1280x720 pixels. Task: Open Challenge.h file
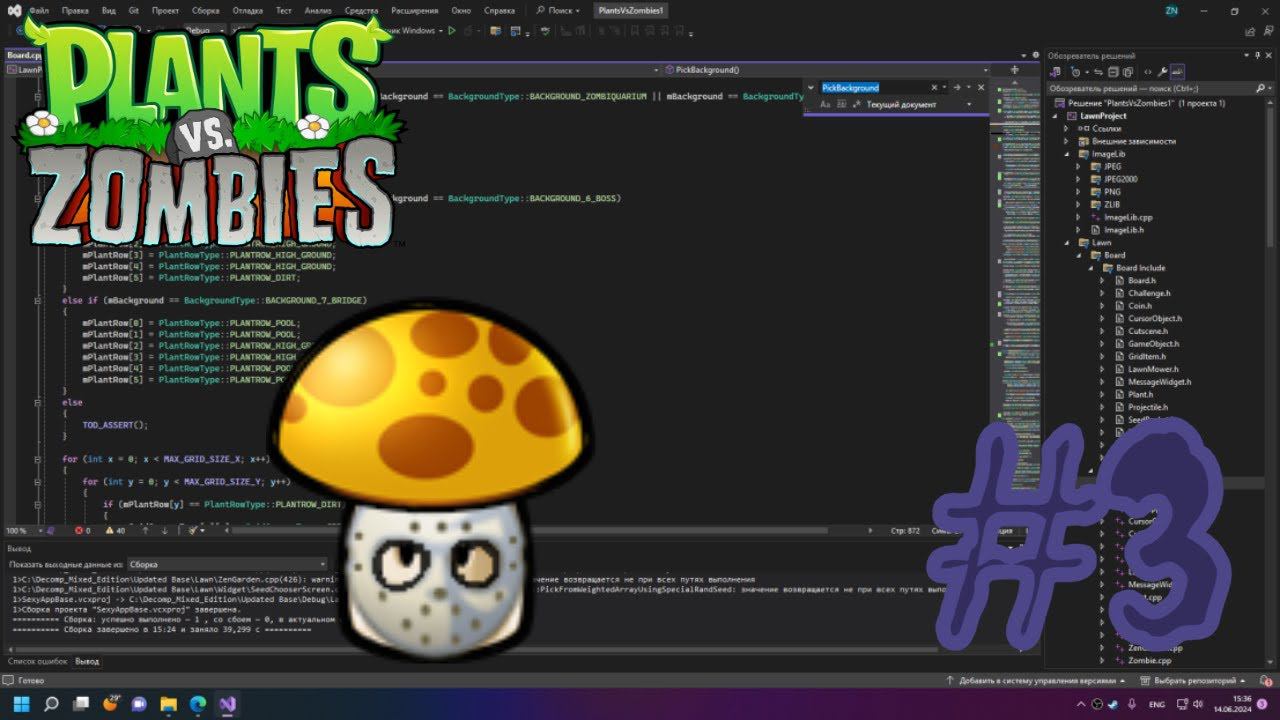pyautogui.click(x=1141, y=293)
